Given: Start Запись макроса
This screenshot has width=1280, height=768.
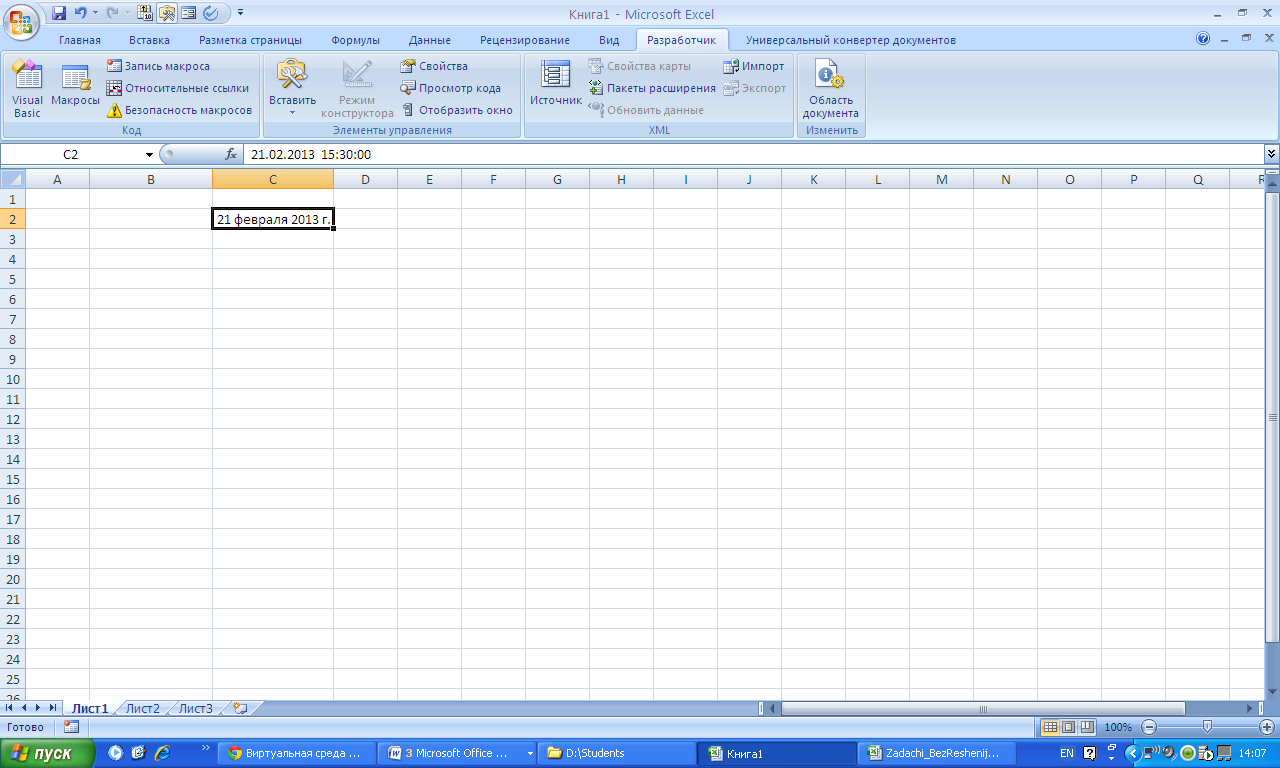Looking at the screenshot, I should (158, 66).
